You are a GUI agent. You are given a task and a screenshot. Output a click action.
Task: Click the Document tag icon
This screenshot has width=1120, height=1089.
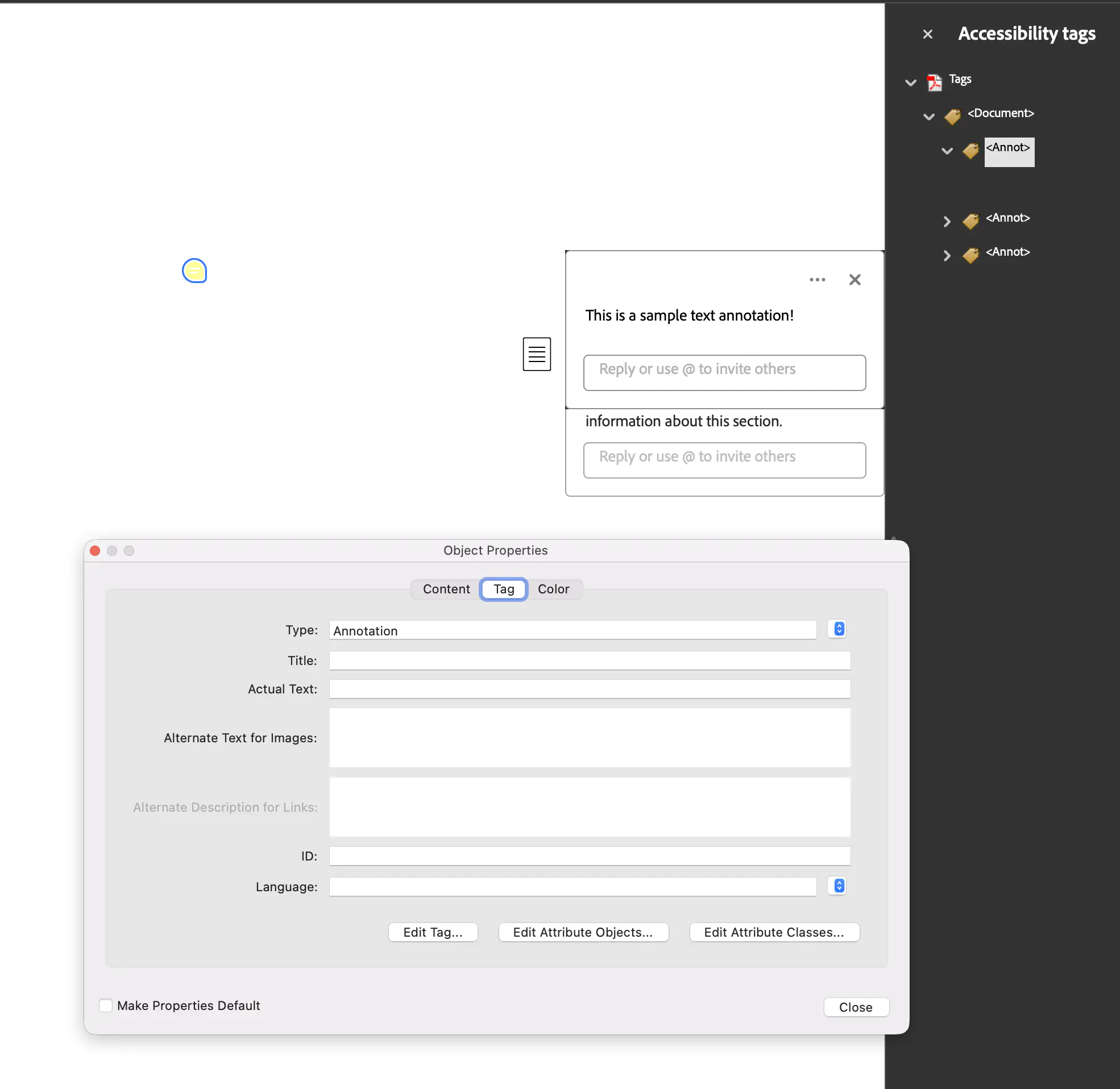[952, 116]
